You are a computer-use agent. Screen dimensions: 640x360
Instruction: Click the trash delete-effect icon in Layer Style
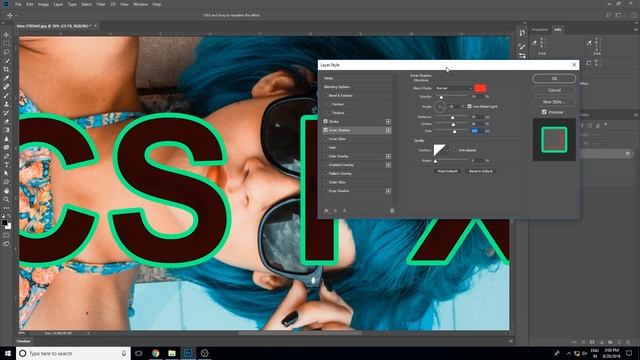[392, 211]
